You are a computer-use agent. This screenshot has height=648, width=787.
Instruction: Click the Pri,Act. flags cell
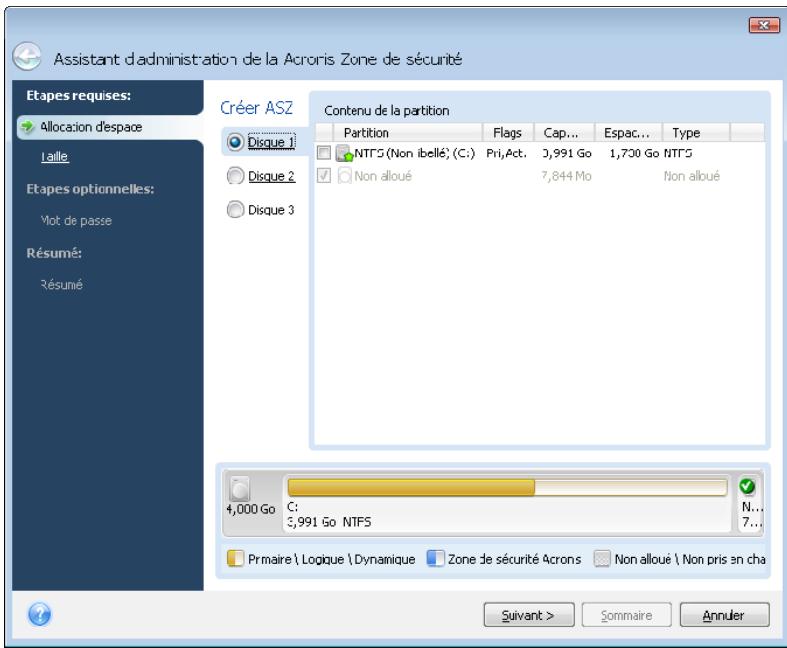[x=506, y=154]
